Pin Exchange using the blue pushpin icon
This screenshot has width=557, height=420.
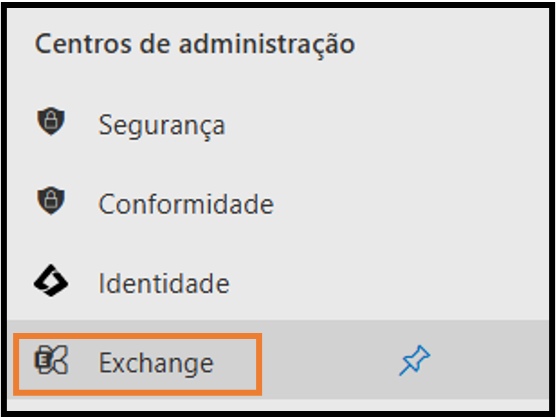tap(415, 360)
